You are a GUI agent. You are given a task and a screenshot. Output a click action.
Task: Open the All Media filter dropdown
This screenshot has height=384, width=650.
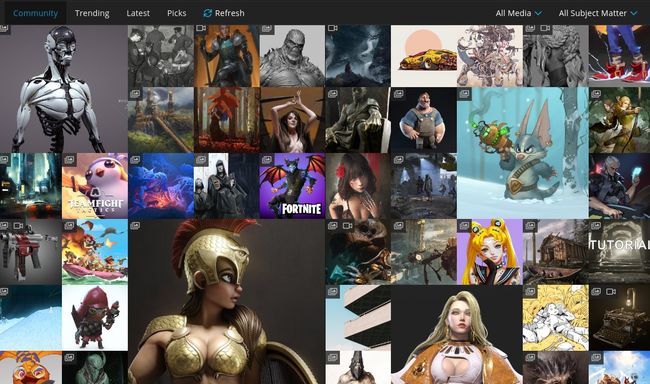[x=518, y=13]
